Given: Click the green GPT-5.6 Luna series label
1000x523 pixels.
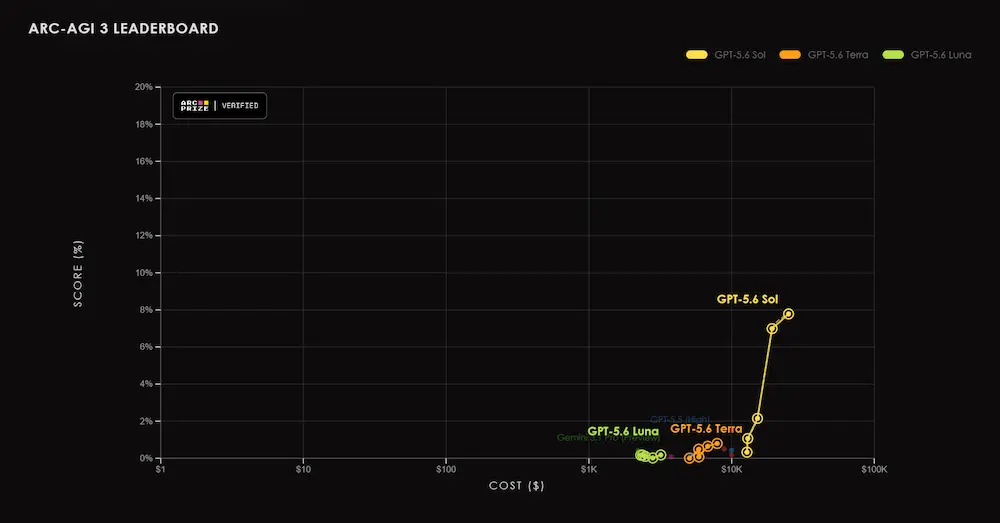Looking at the screenshot, I should pos(623,431).
